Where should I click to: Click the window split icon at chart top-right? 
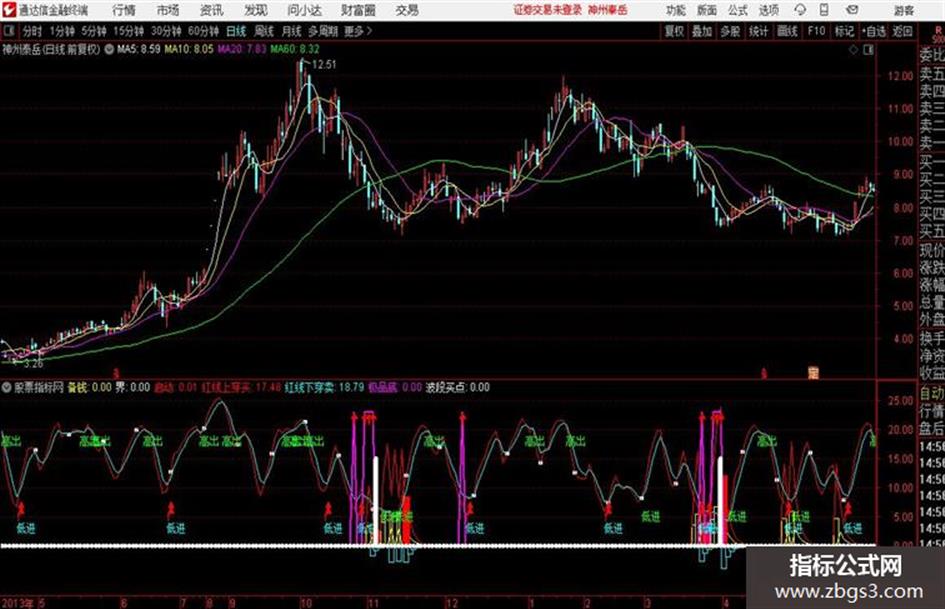[868, 50]
